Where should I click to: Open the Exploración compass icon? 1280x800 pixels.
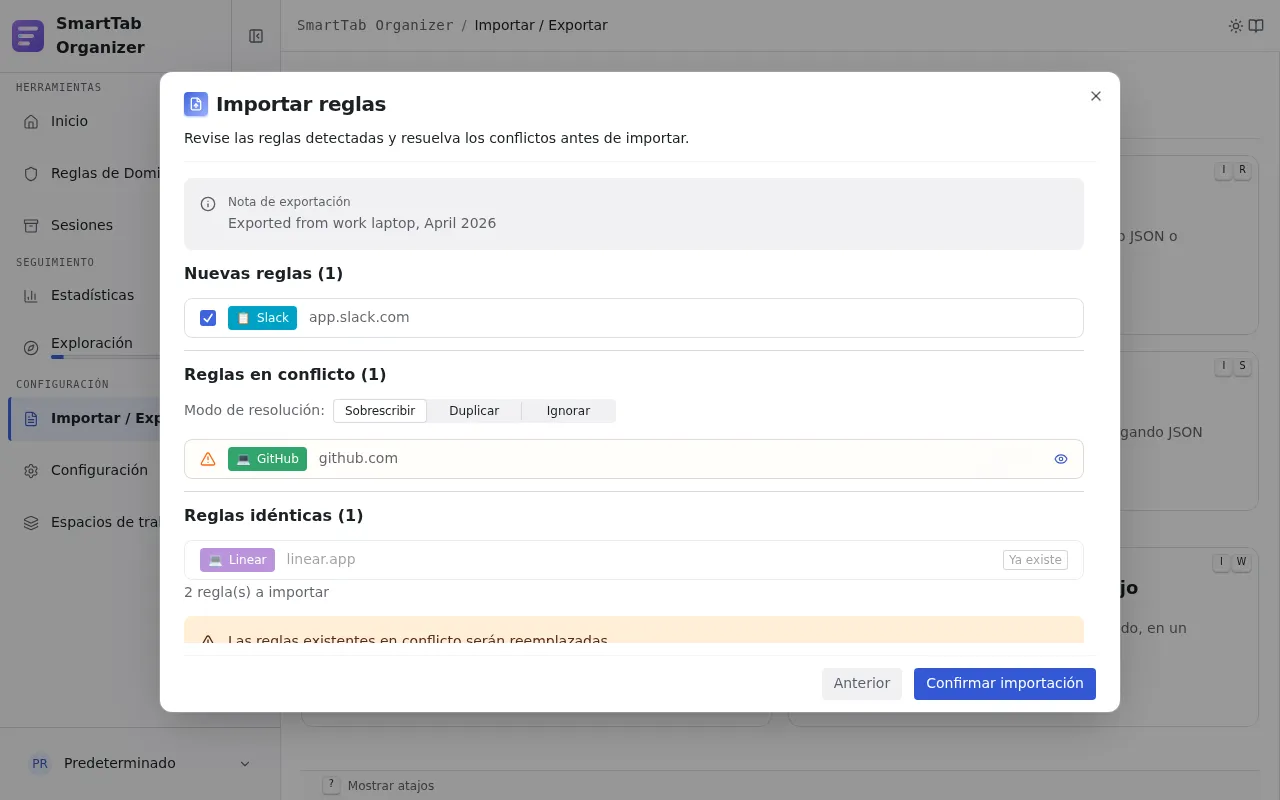click(31, 347)
